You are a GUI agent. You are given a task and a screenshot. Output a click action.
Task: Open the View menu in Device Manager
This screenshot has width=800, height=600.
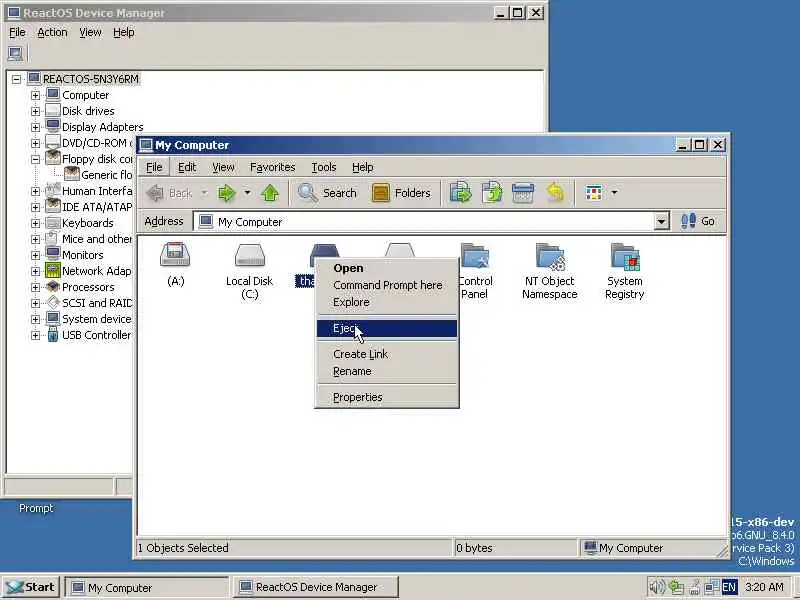click(x=90, y=32)
